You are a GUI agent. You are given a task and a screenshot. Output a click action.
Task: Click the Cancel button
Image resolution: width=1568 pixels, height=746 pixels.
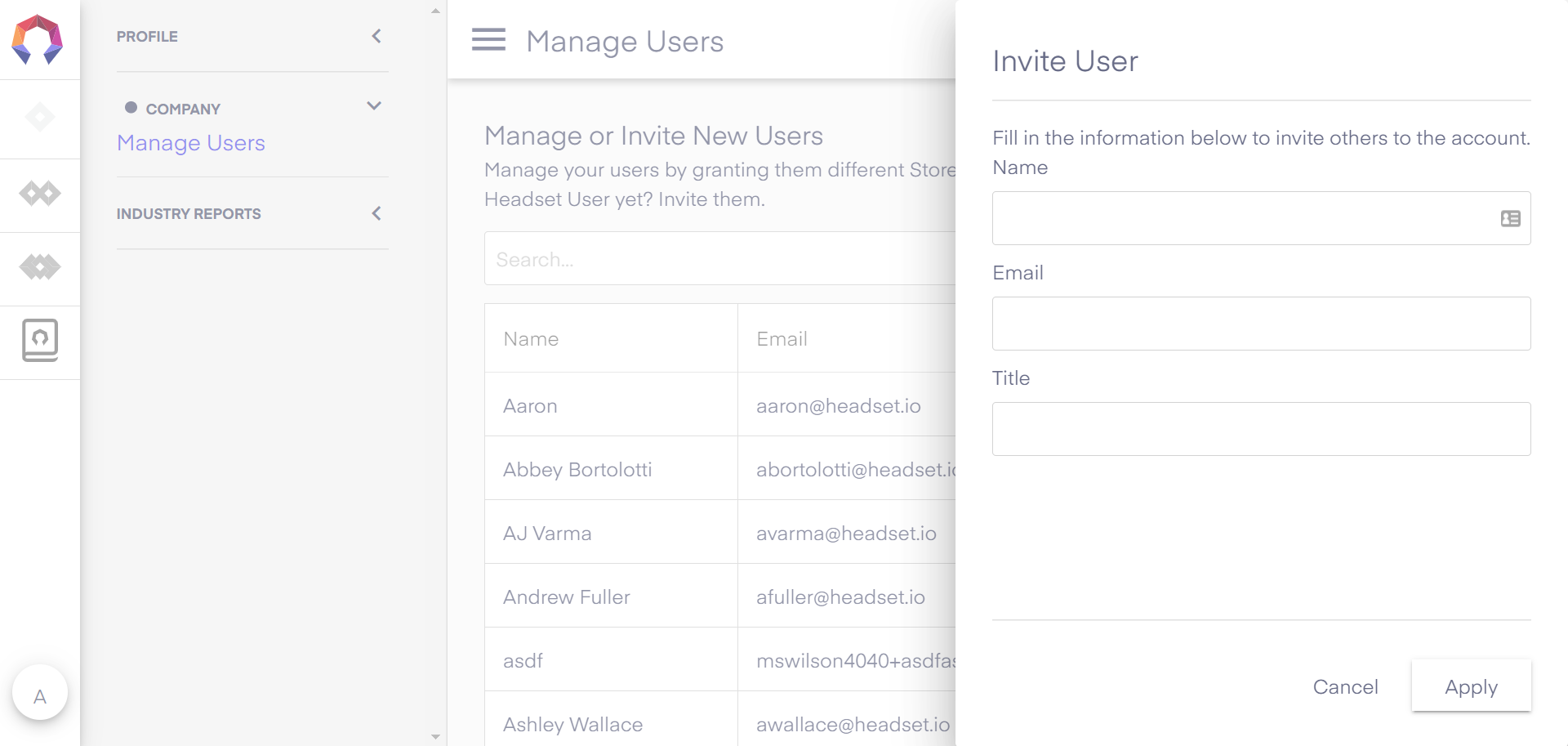(1345, 686)
